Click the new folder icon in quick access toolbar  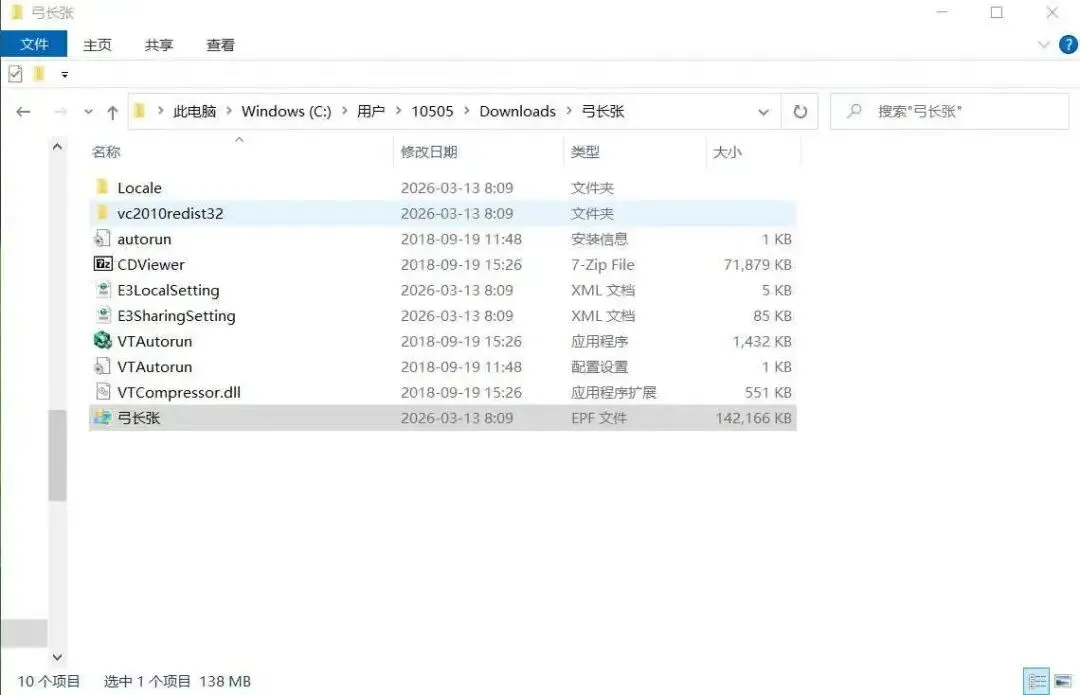click(x=39, y=74)
